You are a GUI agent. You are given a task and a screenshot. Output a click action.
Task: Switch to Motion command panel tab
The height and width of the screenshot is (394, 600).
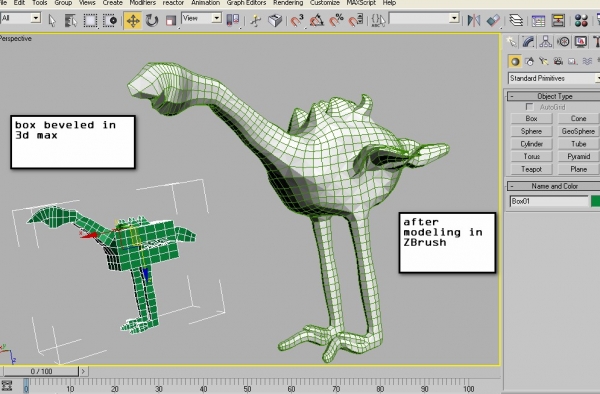563,42
